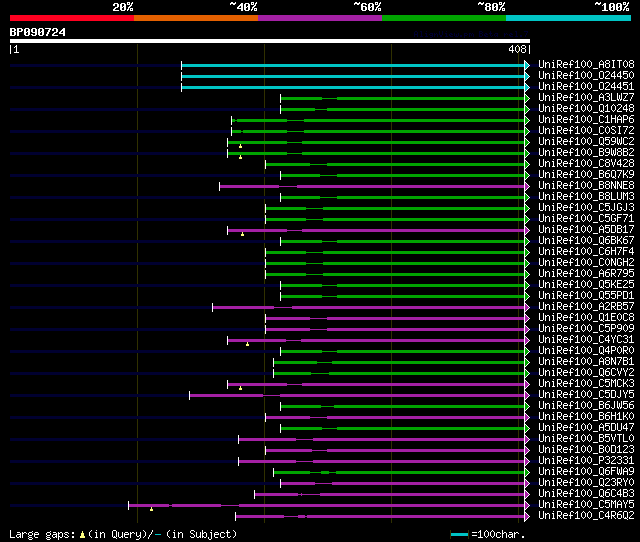
Task: Open the UniRef100_Q5KE25 label
Action: pyautogui.click(x=586, y=284)
